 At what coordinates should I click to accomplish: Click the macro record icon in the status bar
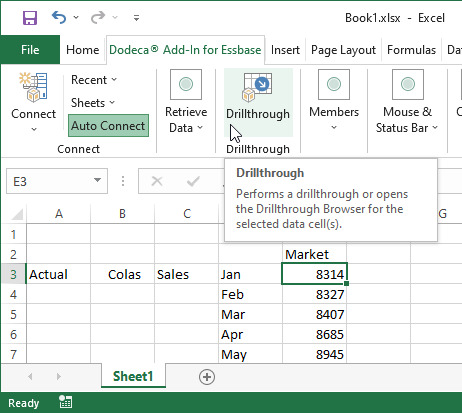pyautogui.click(x=65, y=402)
